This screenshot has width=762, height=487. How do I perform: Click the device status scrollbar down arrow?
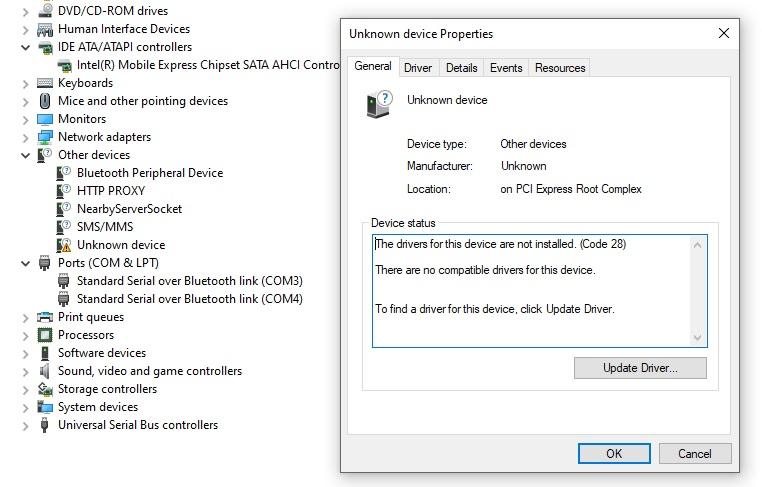(x=697, y=337)
